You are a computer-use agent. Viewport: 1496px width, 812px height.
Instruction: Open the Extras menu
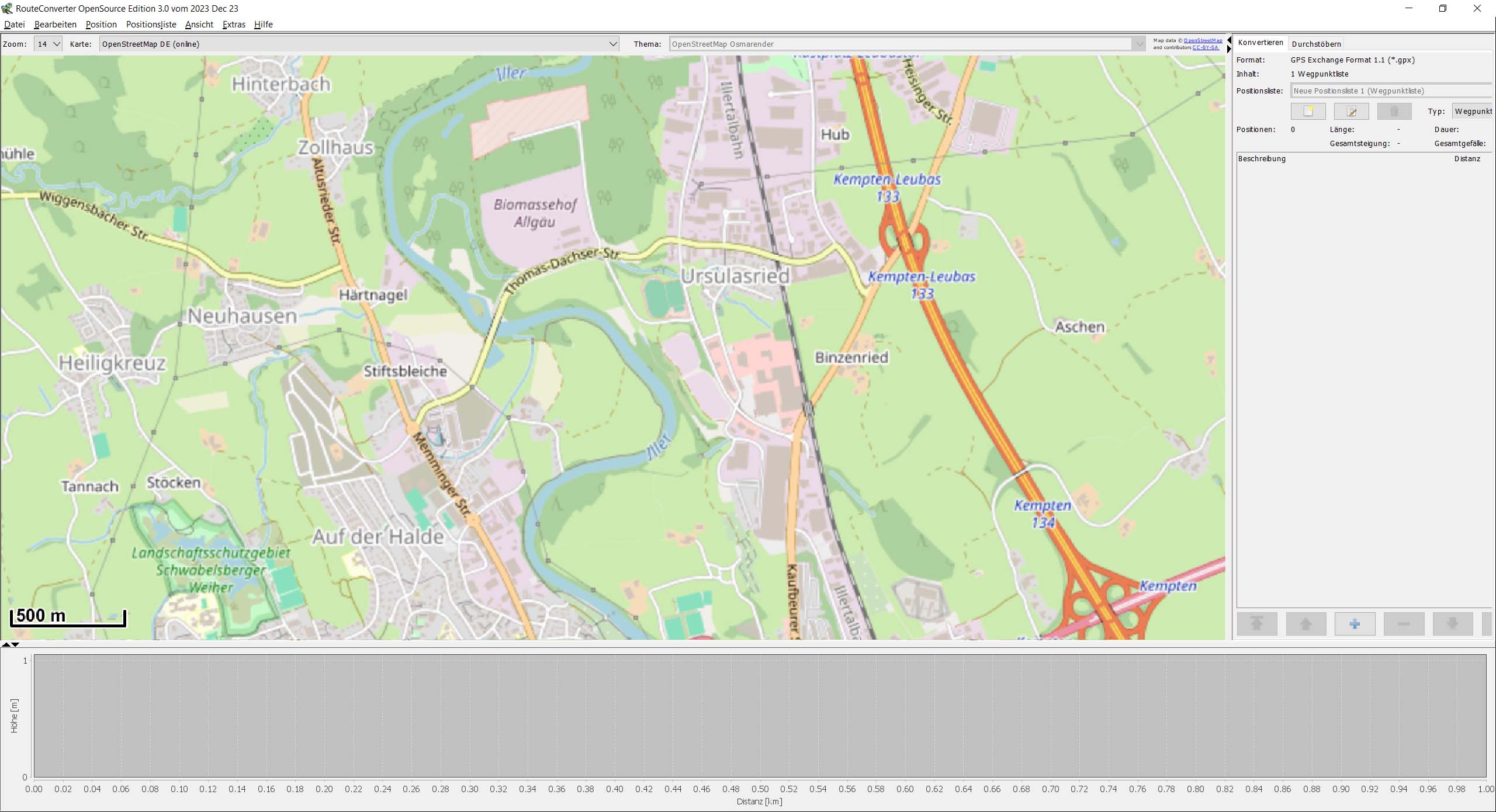[x=234, y=25]
